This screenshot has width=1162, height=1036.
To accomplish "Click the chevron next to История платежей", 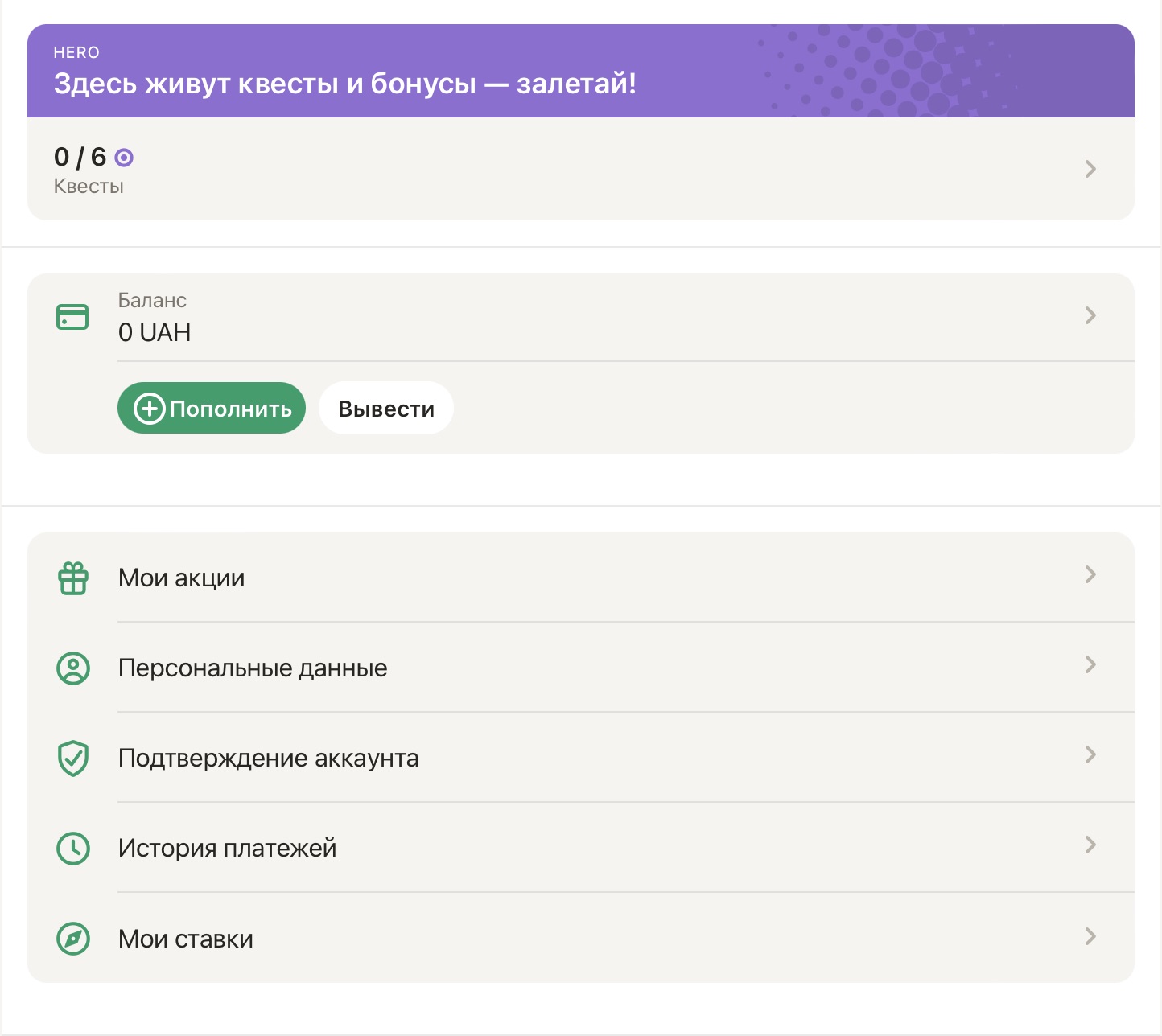I will (1090, 845).
